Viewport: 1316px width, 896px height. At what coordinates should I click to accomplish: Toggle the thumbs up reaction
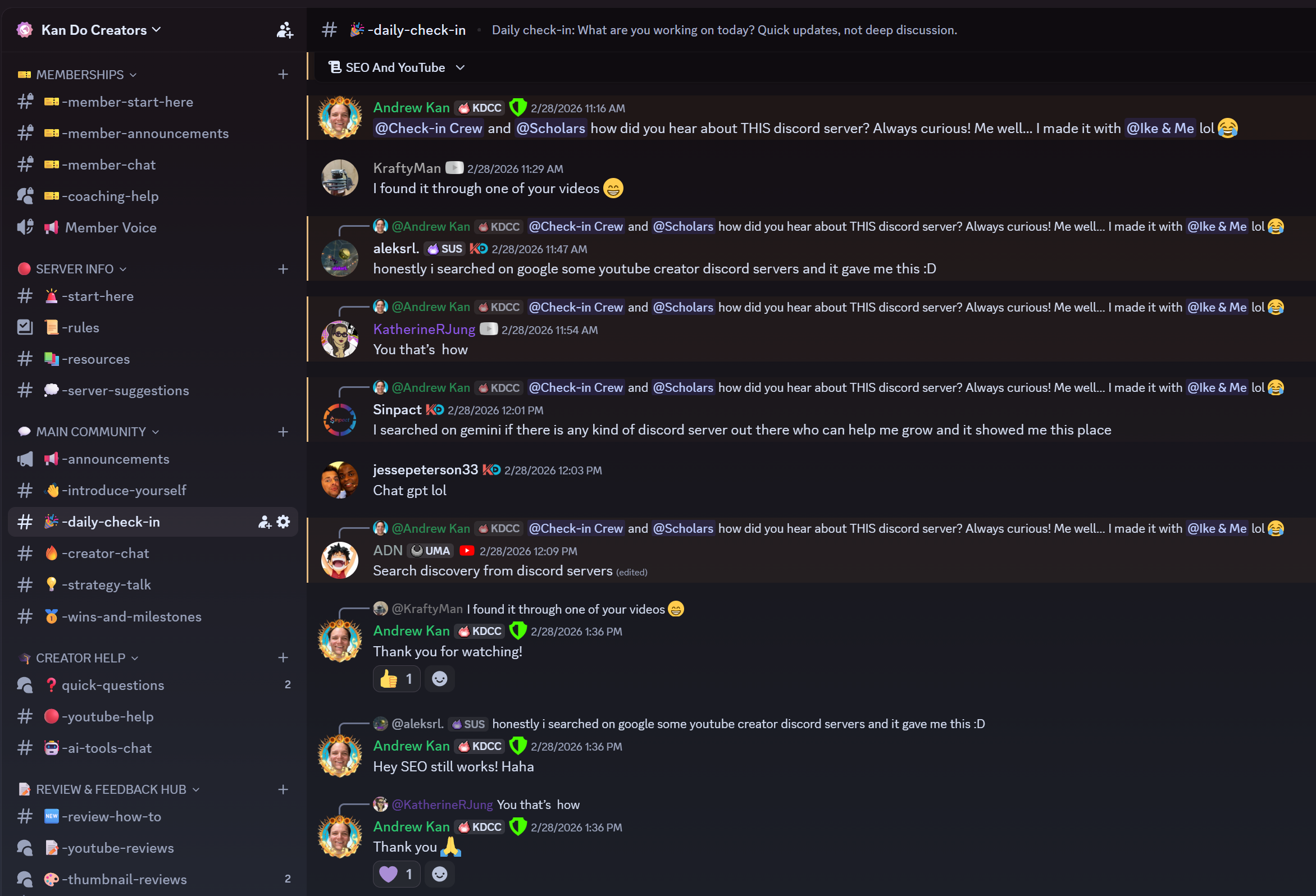pos(397,679)
